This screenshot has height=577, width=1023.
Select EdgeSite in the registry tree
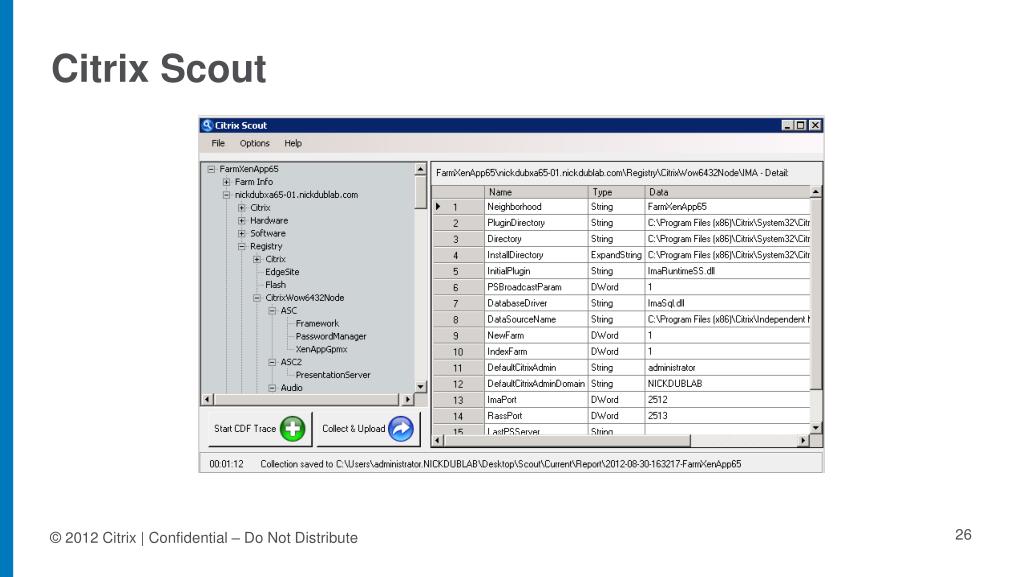(282, 272)
